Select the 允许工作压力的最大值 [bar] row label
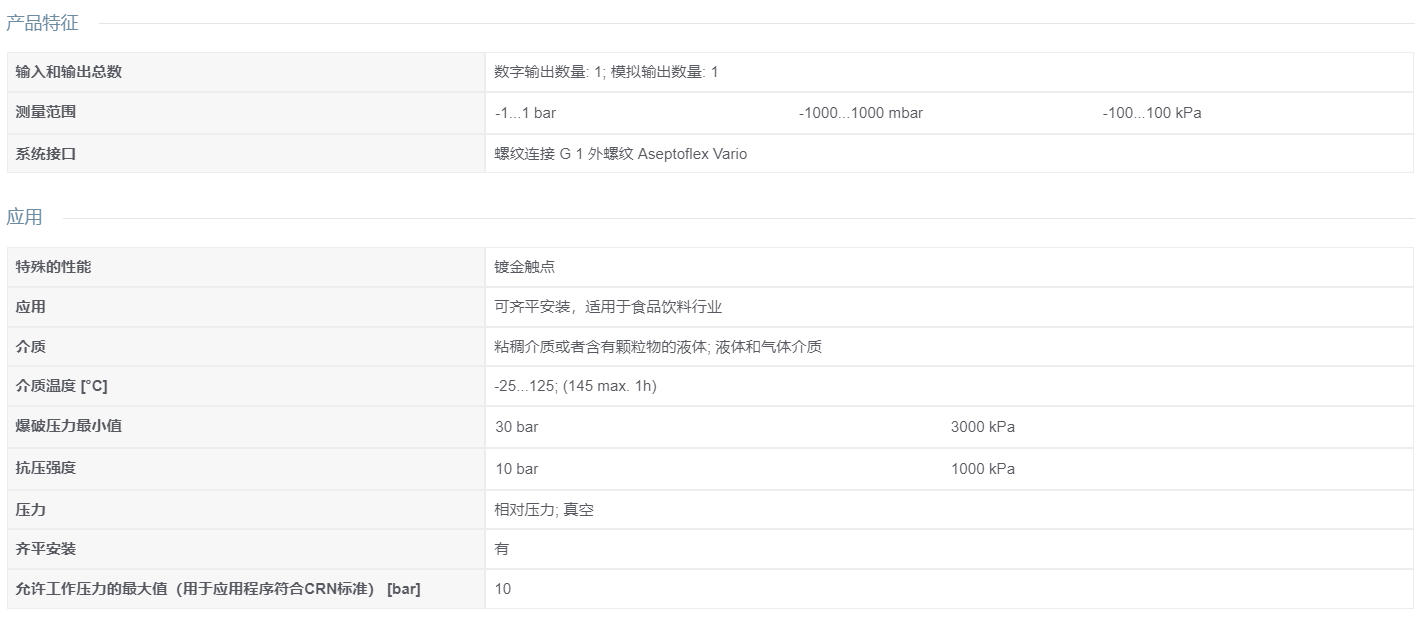1425x617 pixels. (218, 588)
